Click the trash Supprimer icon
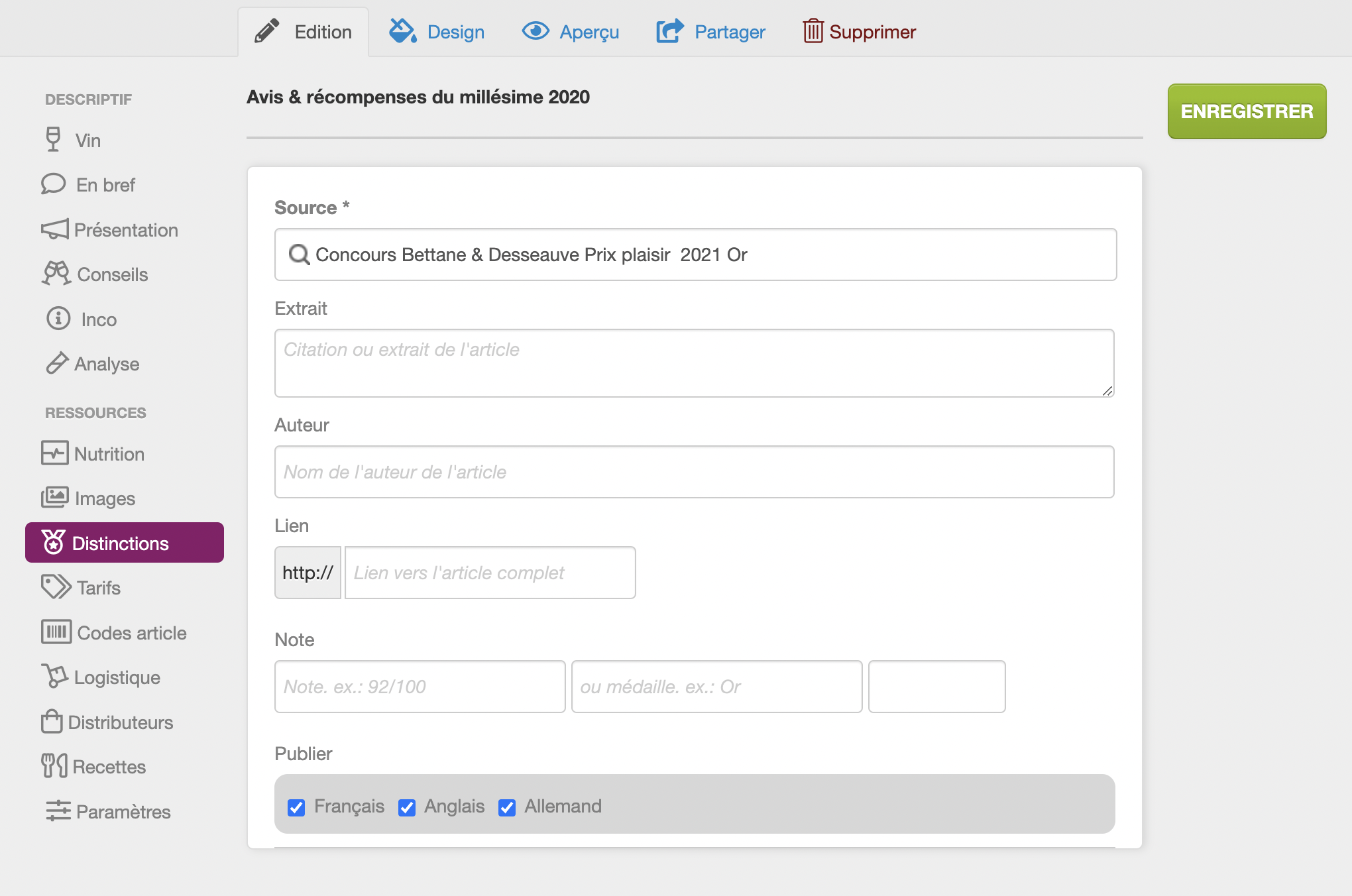 tap(813, 31)
